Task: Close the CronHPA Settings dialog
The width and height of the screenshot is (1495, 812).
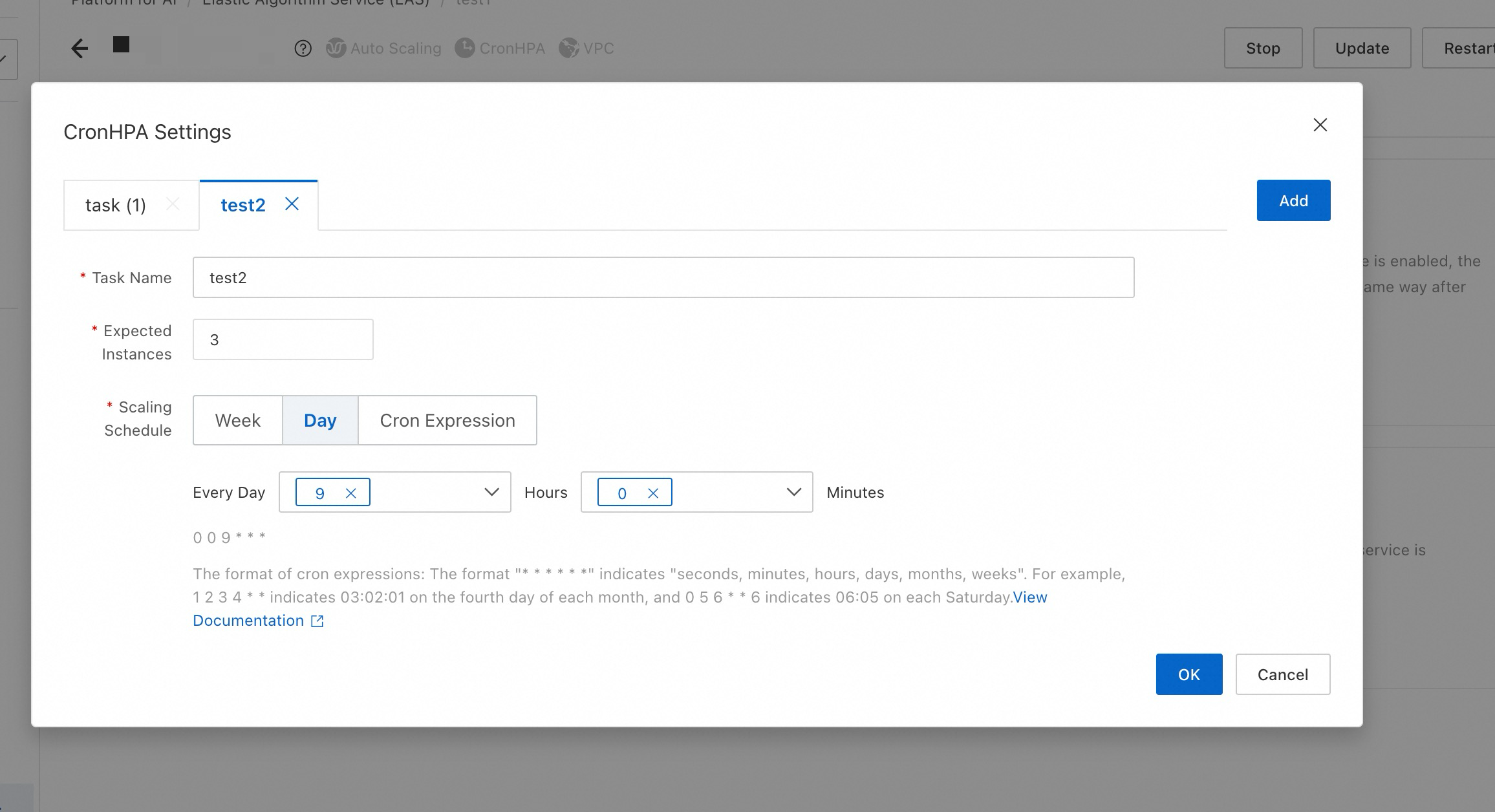Action: click(x=1320, y=125)
